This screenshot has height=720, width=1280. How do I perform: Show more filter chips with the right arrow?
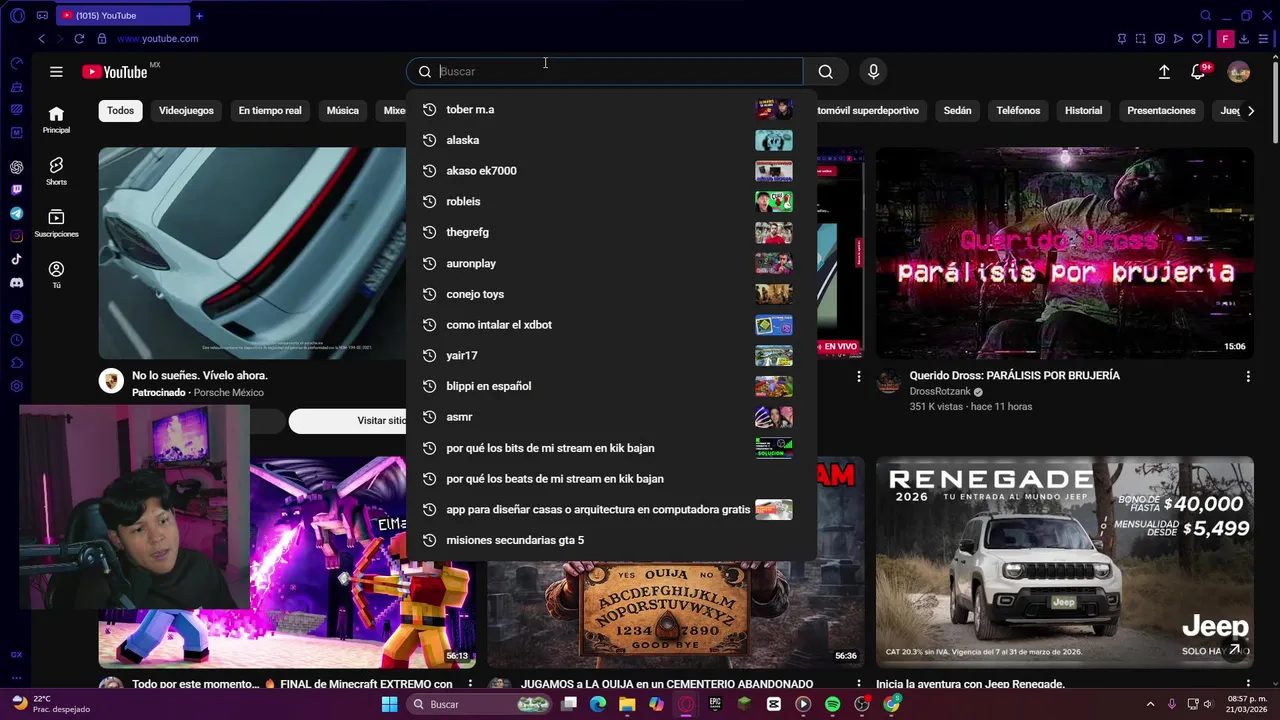pos(1250,111)
